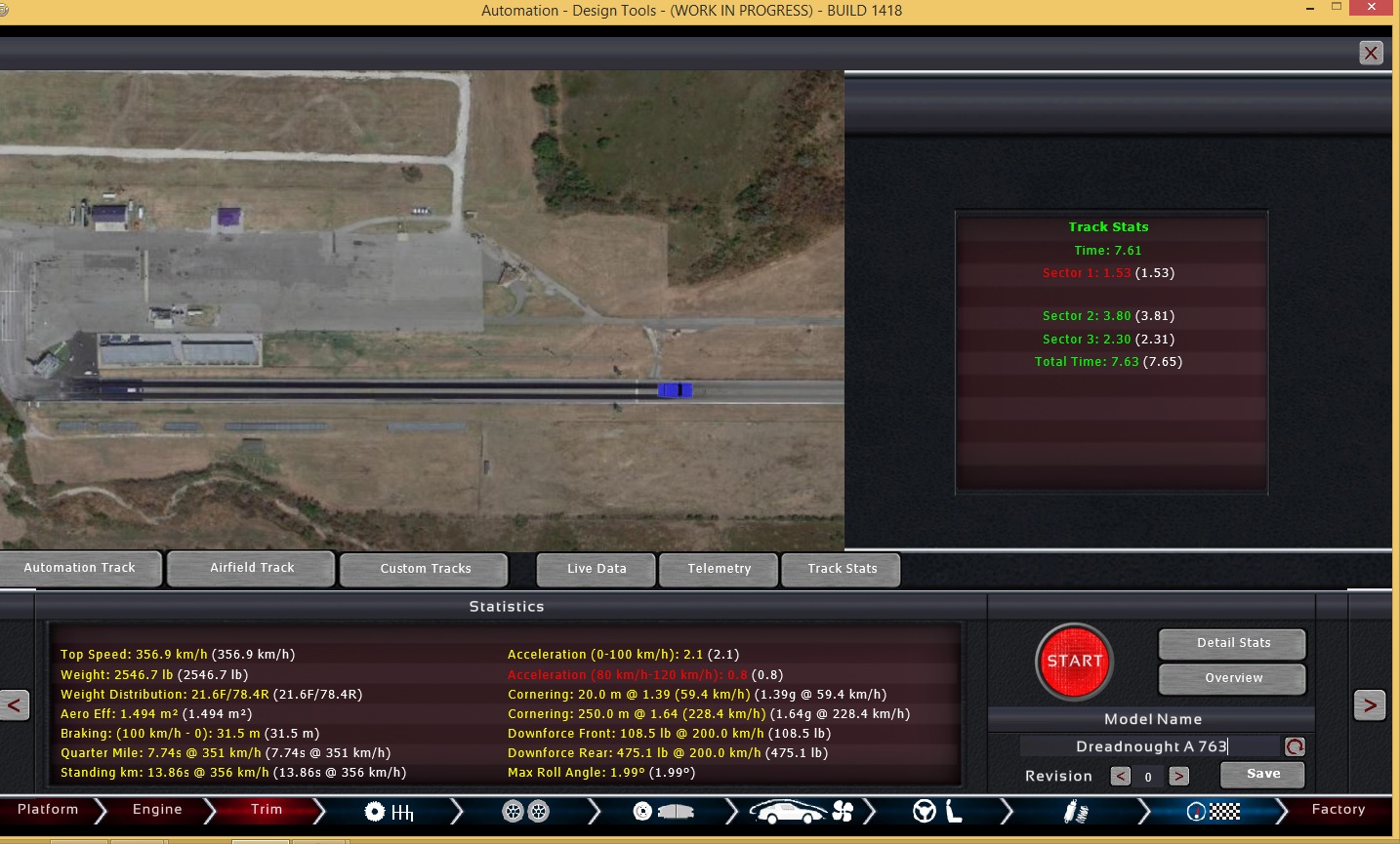Viewport: 1400px width, 844px height.
Task: Maximize the Automation window
Action: pyautogui.click(x=1337, y=7)
